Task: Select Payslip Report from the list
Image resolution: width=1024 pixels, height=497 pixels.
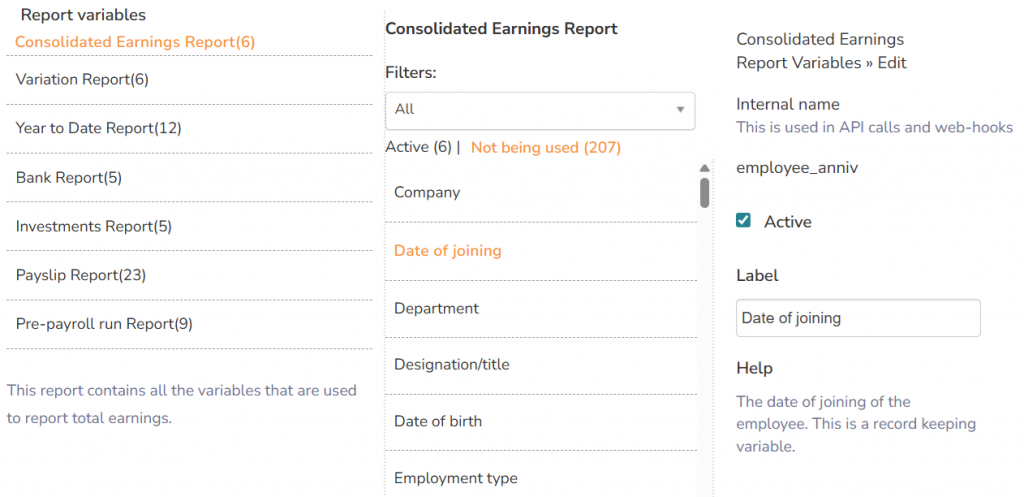Action: [x=81, y=275]
